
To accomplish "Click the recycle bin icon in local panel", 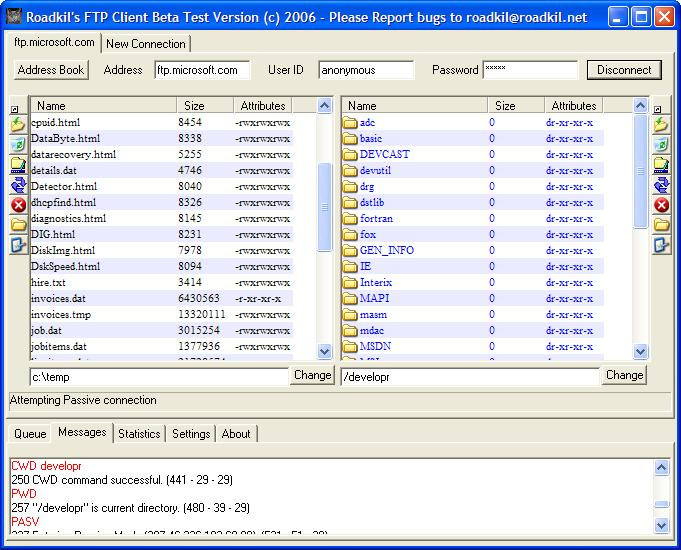I will (18, 145).
